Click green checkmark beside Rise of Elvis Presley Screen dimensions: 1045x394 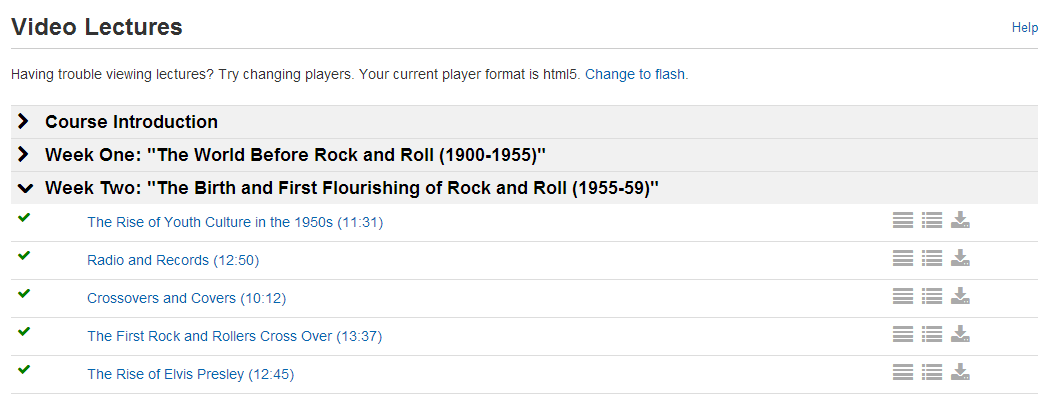(x=24, y=369)
